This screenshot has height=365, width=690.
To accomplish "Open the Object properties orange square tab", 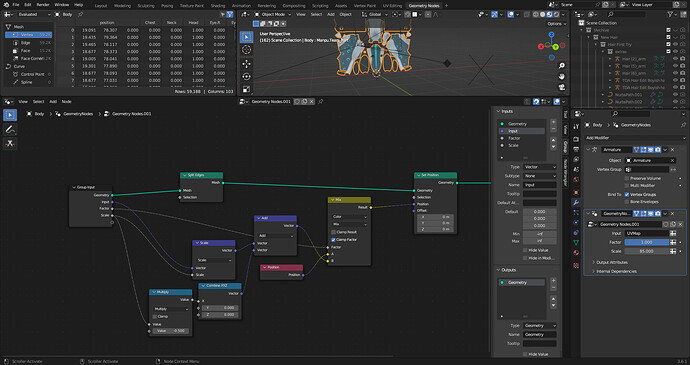I will pyautogui.click(x=576, y=192).
